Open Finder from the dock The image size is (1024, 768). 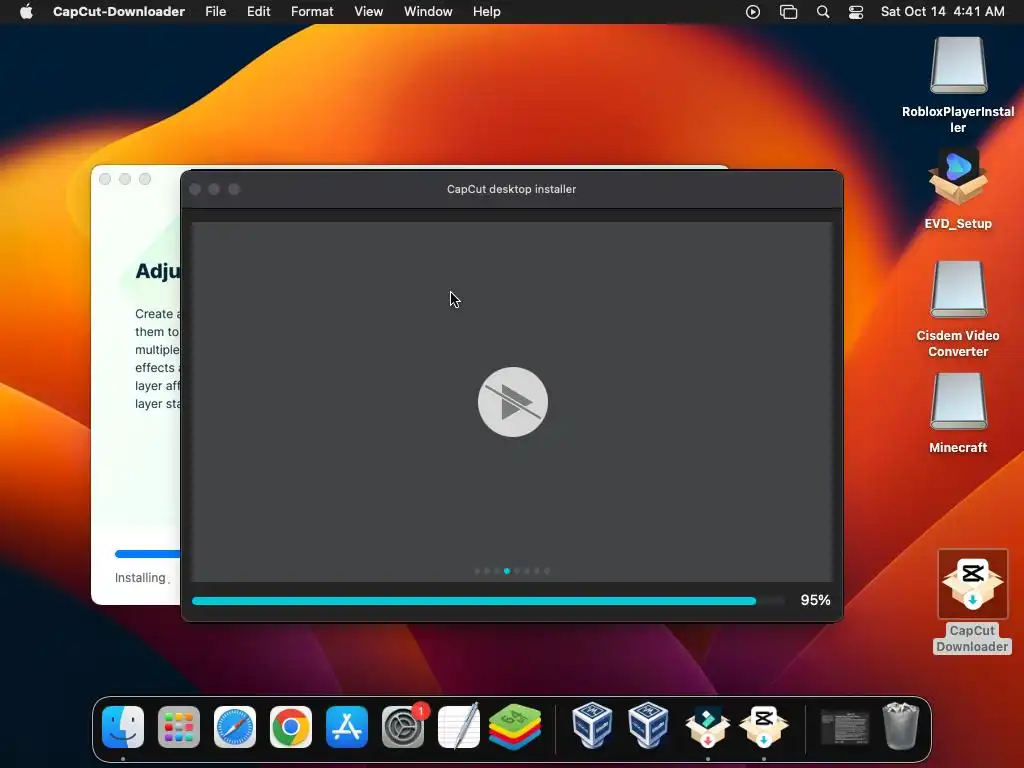[123, 727]
